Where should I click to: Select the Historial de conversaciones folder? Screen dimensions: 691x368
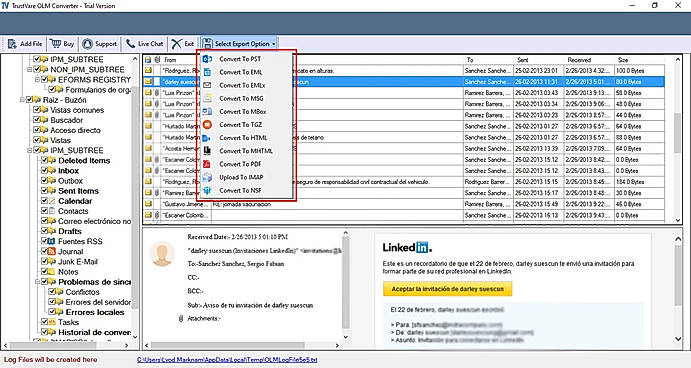(x=94, y=332)
